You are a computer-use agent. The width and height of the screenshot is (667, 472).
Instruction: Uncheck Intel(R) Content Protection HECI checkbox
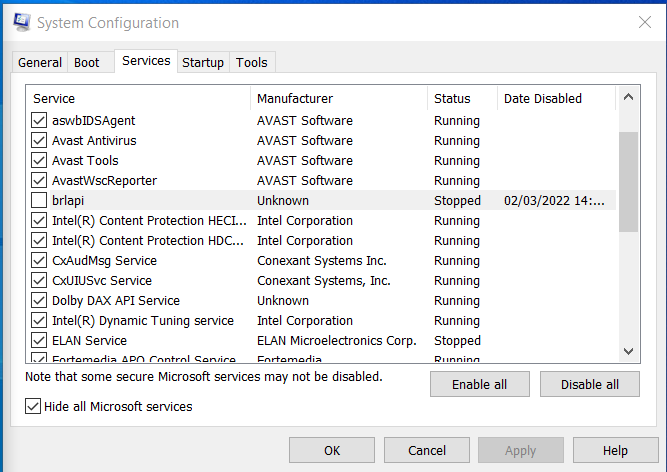[x=39, y=220]
